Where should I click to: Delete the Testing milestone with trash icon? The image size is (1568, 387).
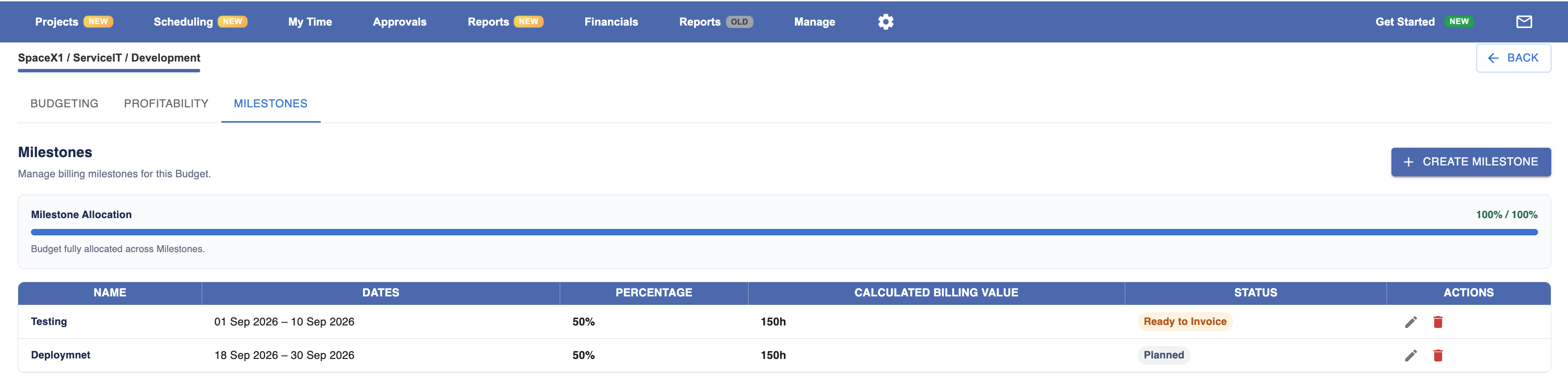[x=1438, y=322]
